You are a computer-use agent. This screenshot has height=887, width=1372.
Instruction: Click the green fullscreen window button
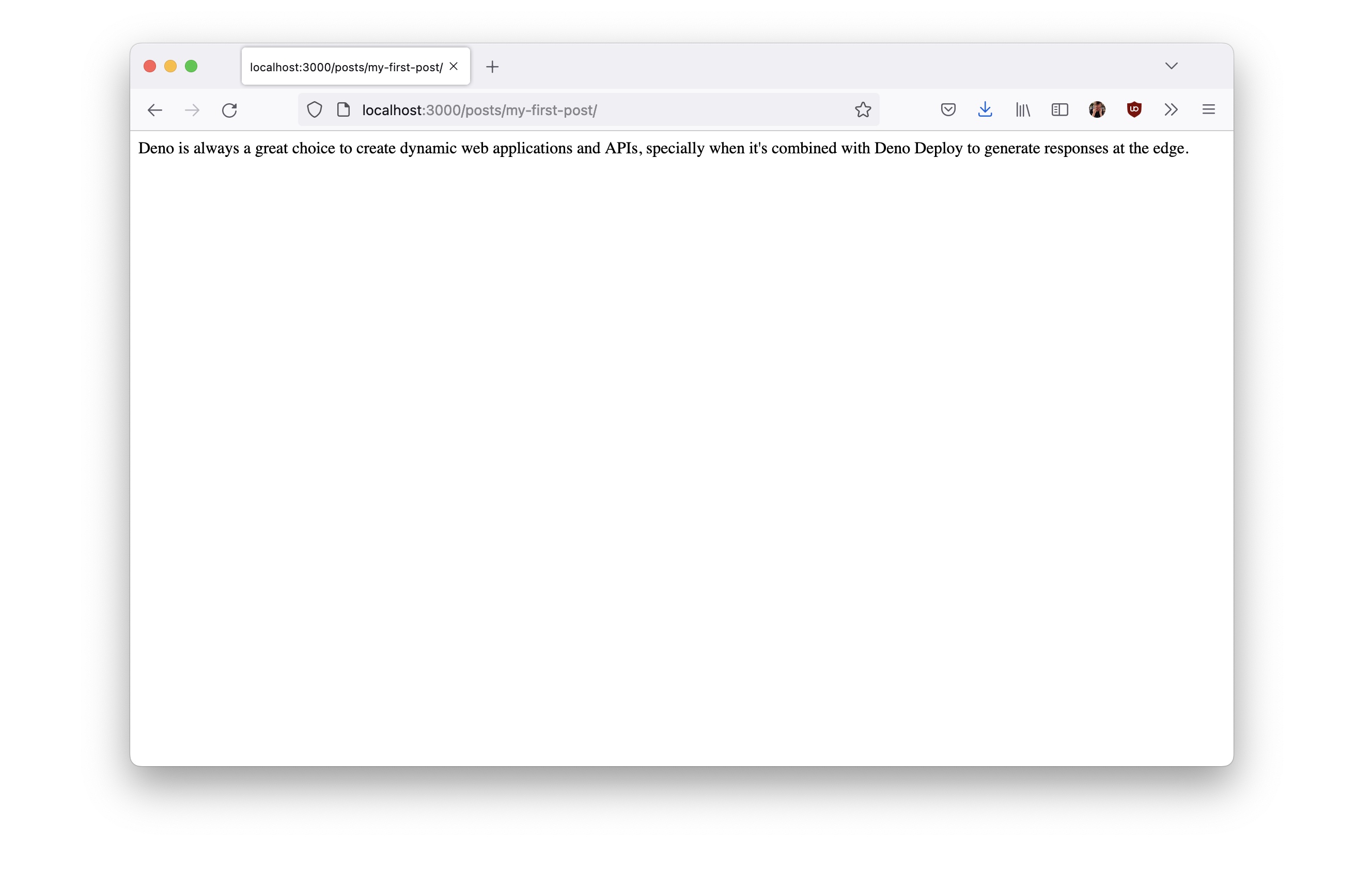point(191,66)
